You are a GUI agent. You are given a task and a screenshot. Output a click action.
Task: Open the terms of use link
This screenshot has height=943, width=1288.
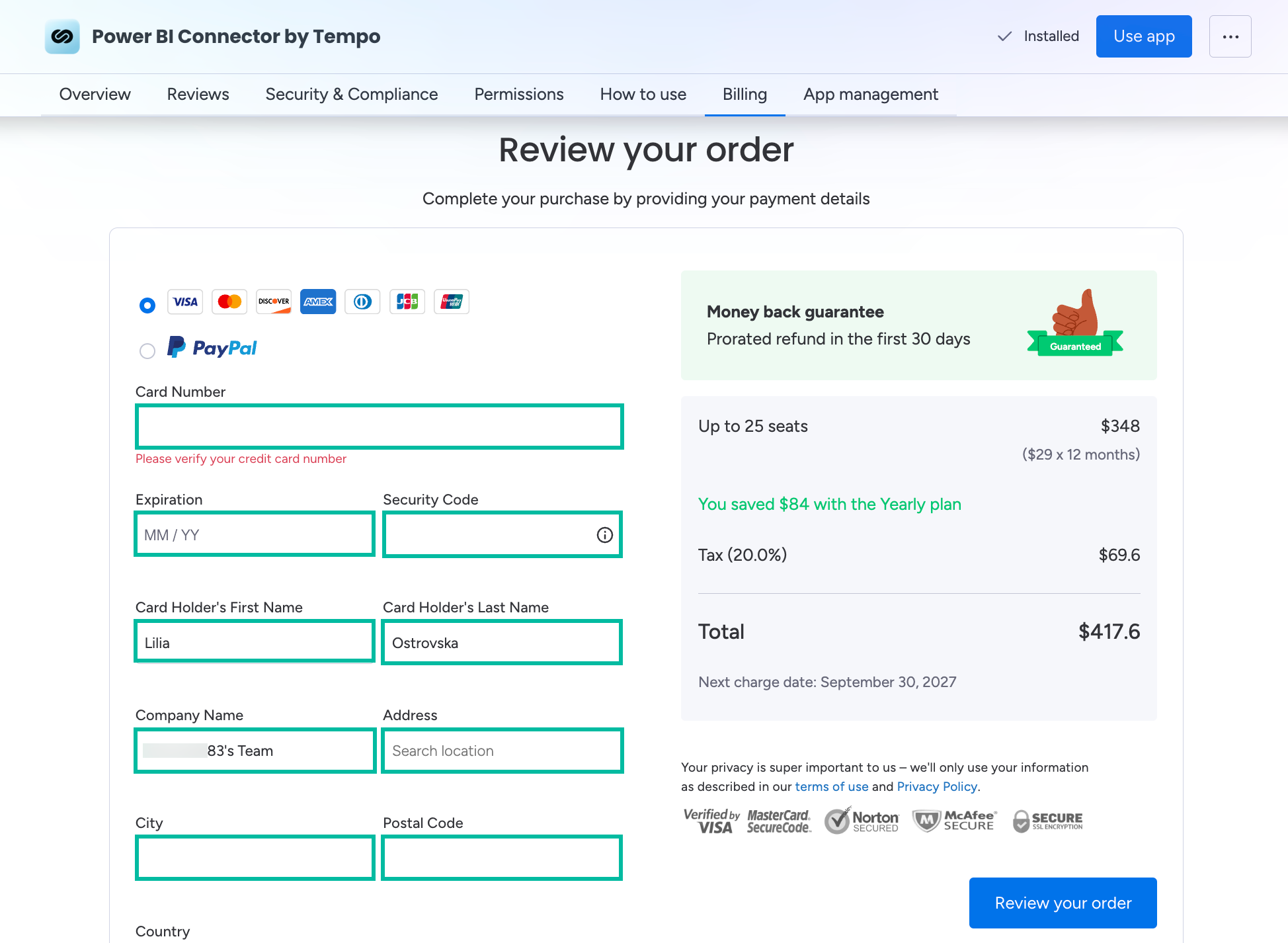[x=832, y=786]
